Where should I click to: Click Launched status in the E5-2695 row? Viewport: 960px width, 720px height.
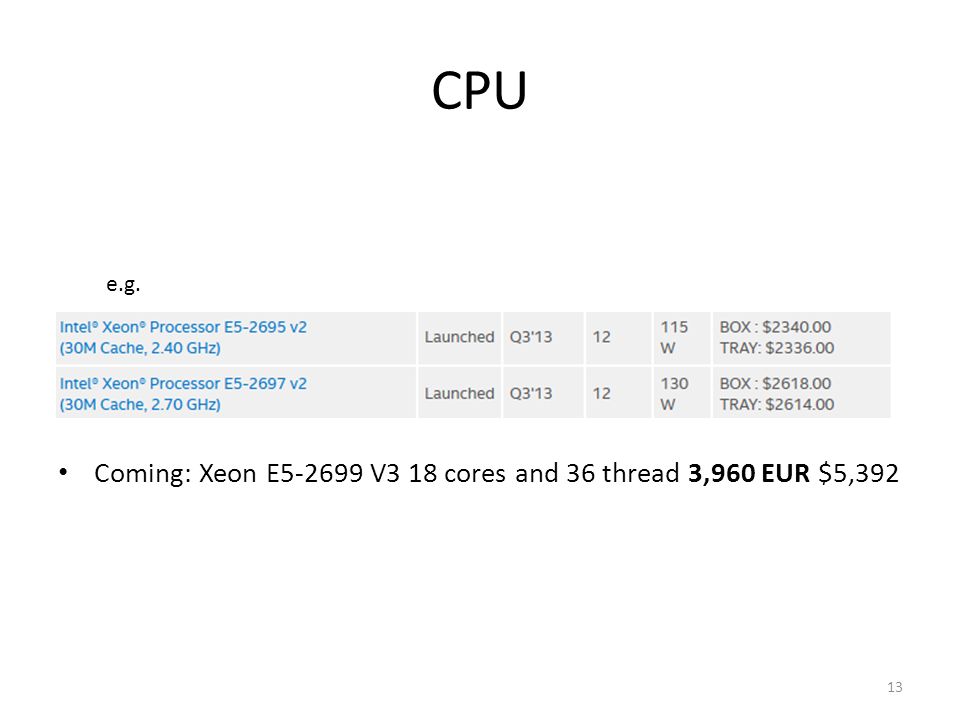click(x=459, y=337)
